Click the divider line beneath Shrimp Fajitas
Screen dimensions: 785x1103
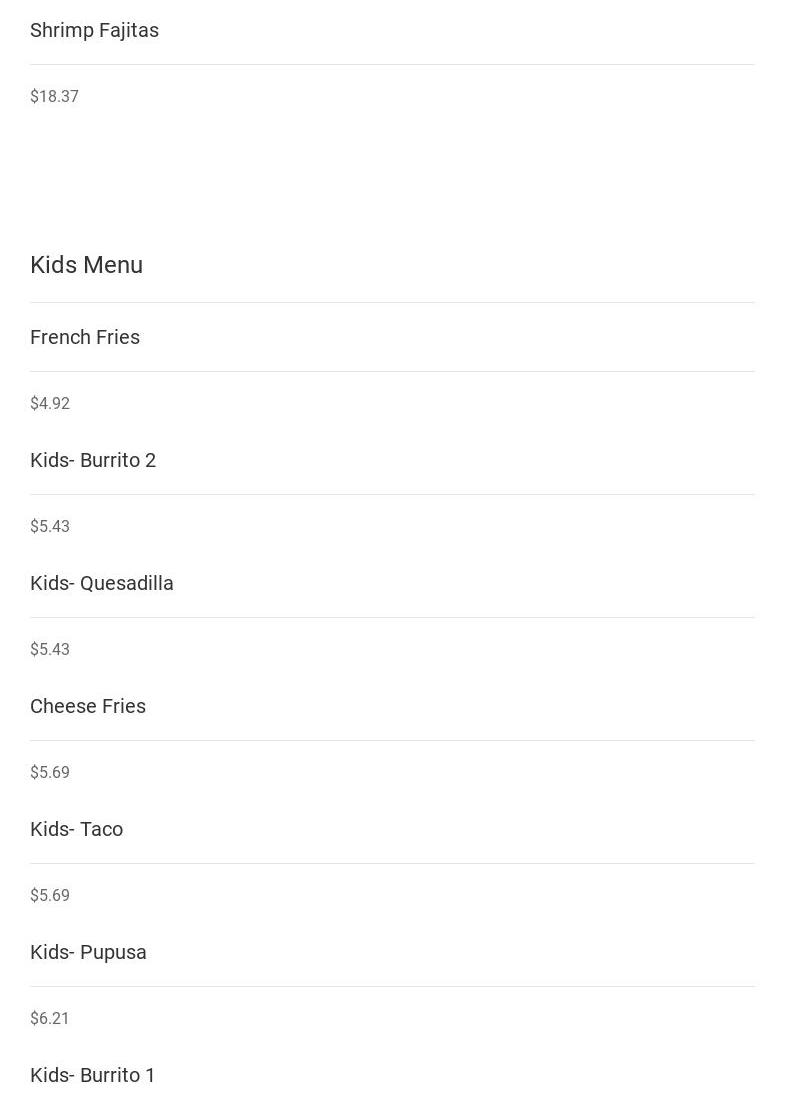[x=392, y=64]
